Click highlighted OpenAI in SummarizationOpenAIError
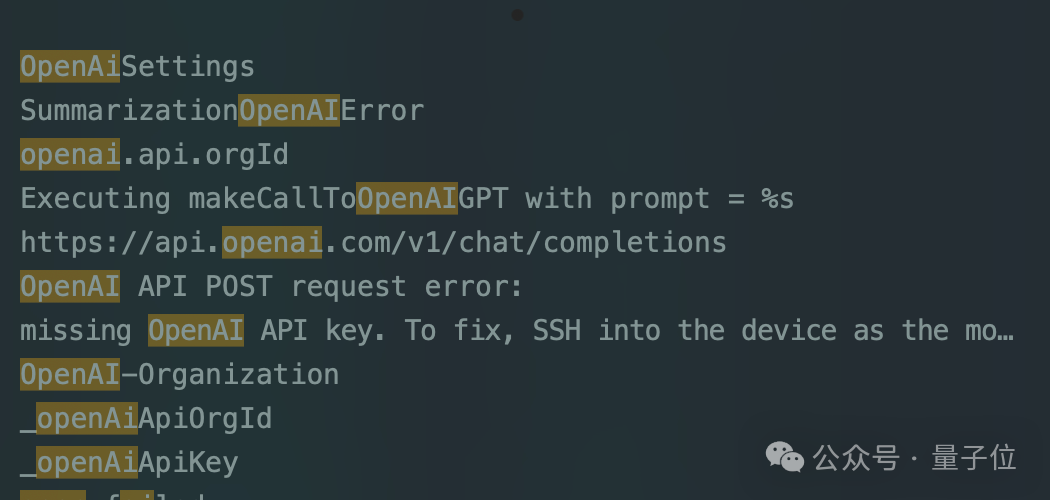 tap(289, 110)
